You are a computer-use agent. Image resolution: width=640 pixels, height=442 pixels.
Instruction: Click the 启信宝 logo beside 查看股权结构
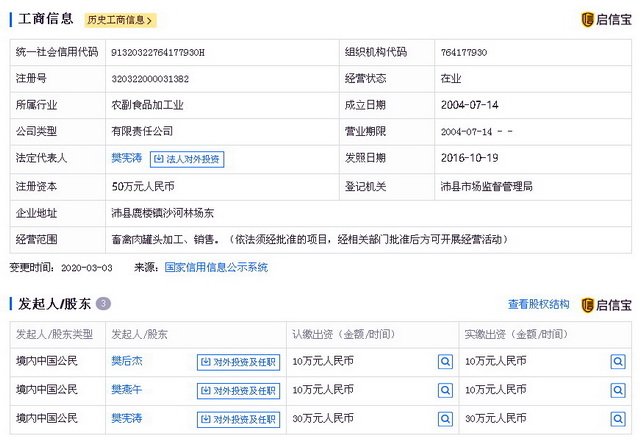pyautogui.click(x=607, y=304)
